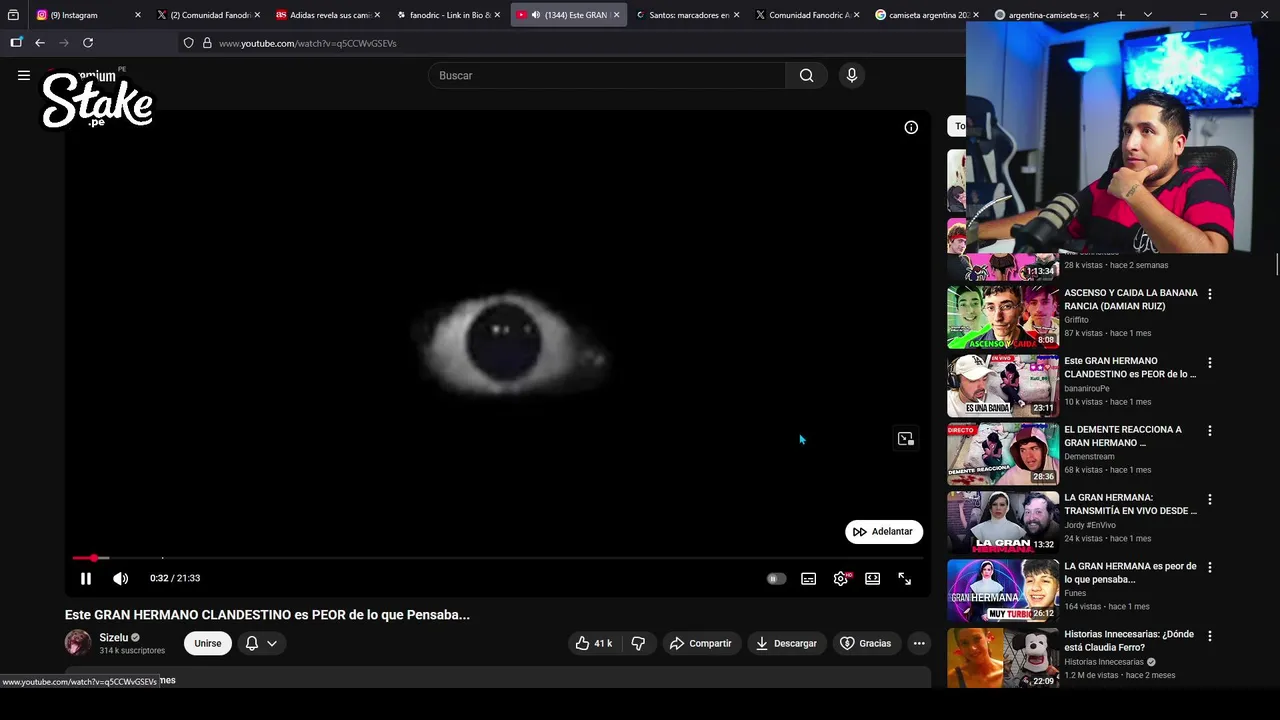The height and width of the screenshot is (720, 1280).
Task: Click the 13:32 LA GRAN HERMANA thumbnail
Action: click(x=1003, y=522)
